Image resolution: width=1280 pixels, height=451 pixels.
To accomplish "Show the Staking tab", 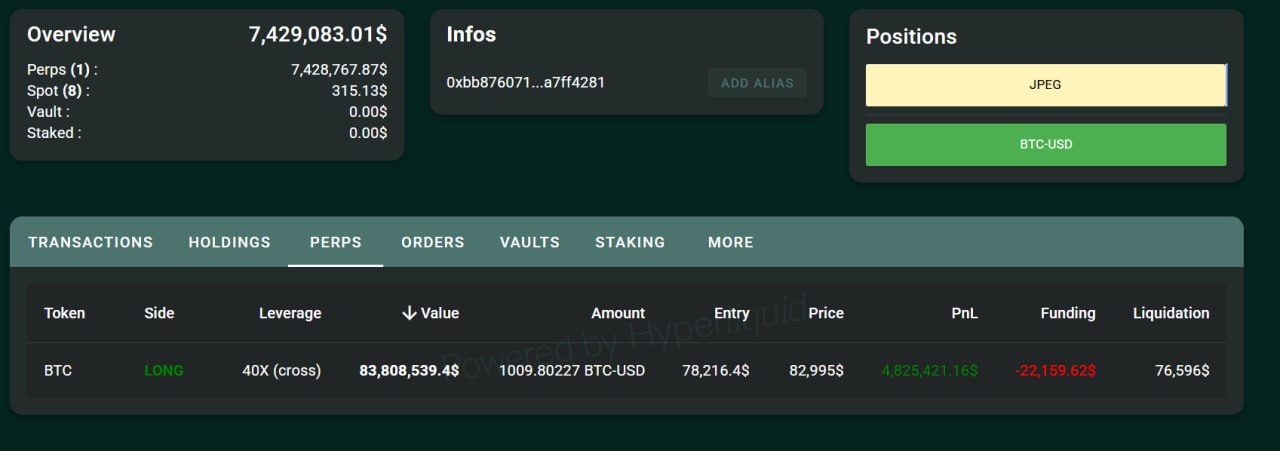I will pyautogui.click(x=629, y=242).
